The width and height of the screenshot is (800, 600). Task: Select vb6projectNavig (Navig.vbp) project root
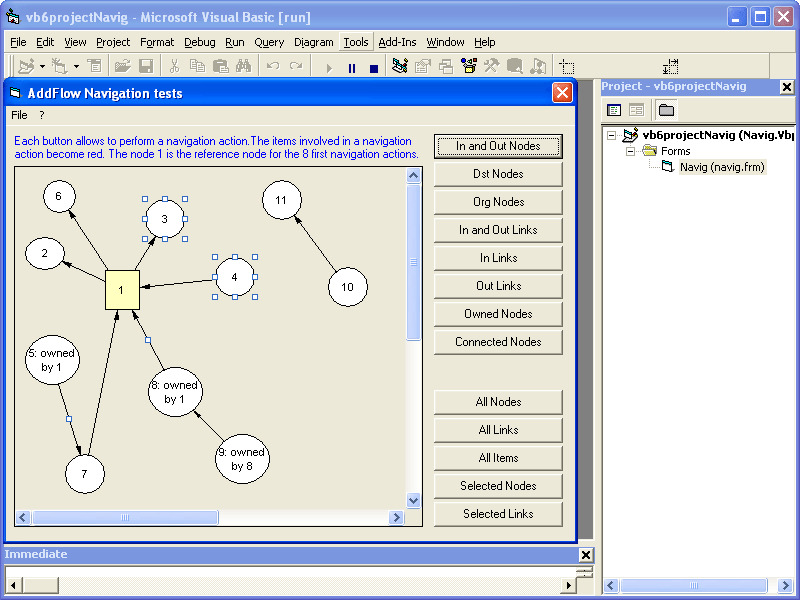[718, 135]
